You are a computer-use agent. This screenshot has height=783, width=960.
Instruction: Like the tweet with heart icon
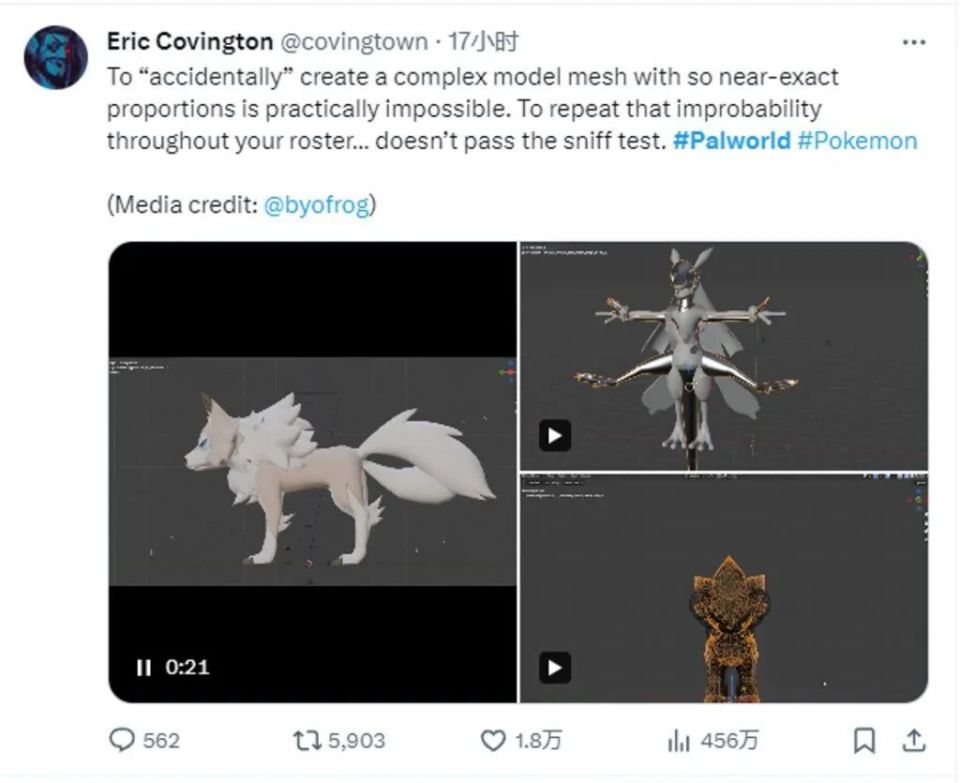pos(494,740)
